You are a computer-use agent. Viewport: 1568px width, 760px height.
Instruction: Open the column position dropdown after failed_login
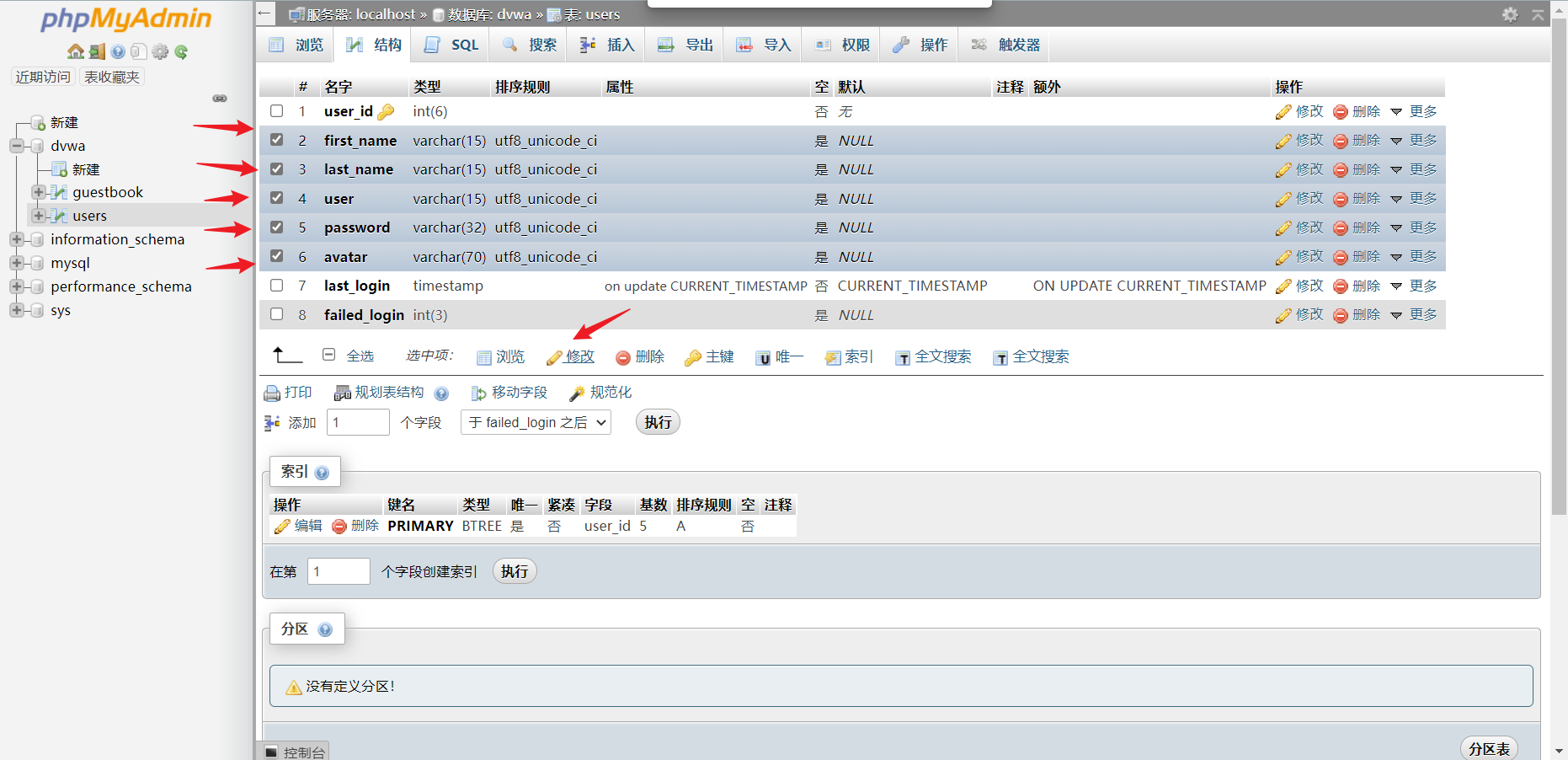pyautogui.click(x=536, y=422)
